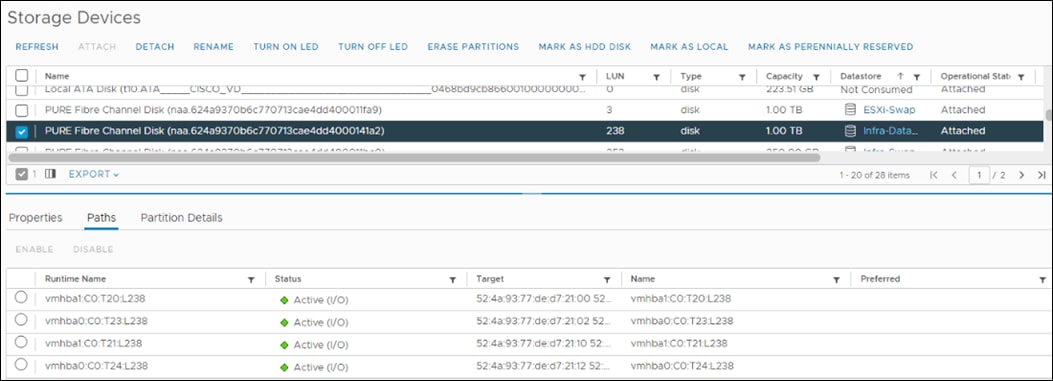The width and height of the screenshot is (1053, 381).
Task: Click the green status icon for vmhba1:C0:T21:L238
Action: [x=284, y=345]
